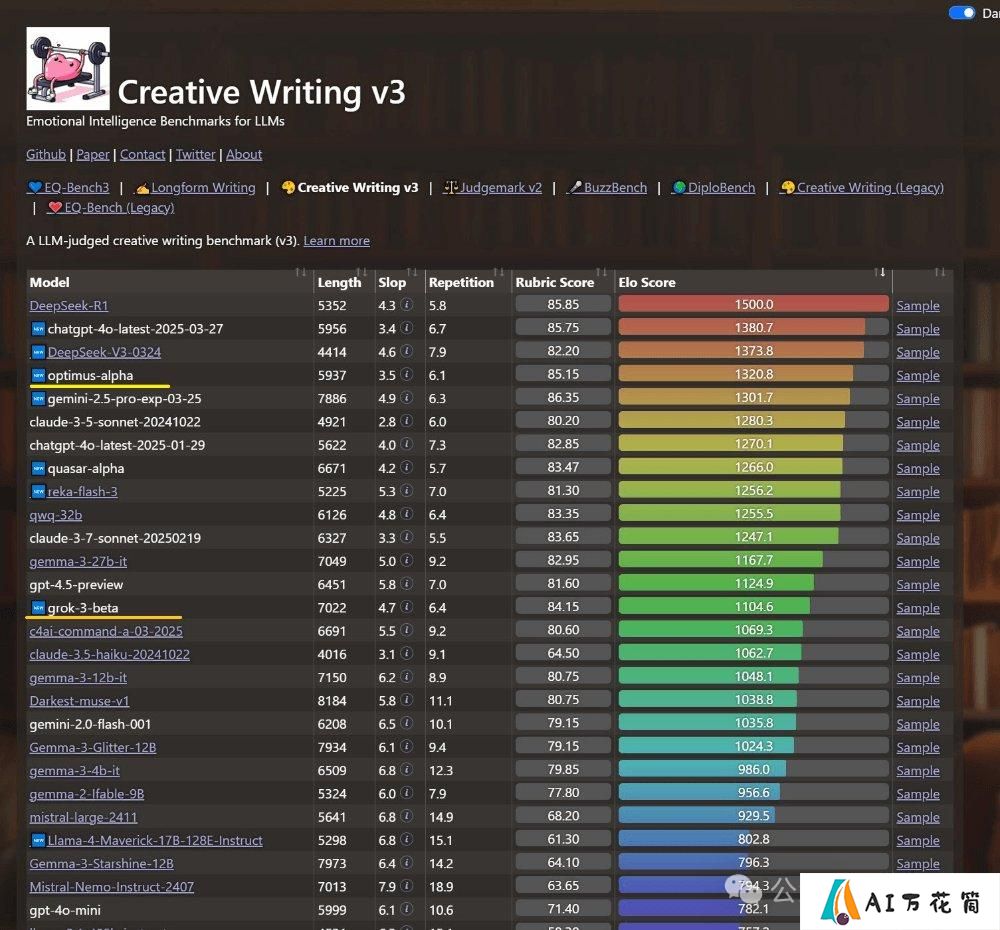Click sort arrows on the Sample column
Screen dimensions: 1000x930
pos(939,272)
